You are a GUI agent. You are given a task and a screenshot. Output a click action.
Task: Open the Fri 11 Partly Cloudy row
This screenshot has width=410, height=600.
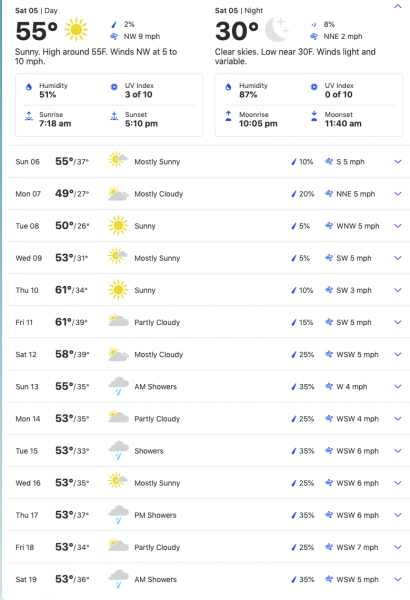tap(208, 322)
